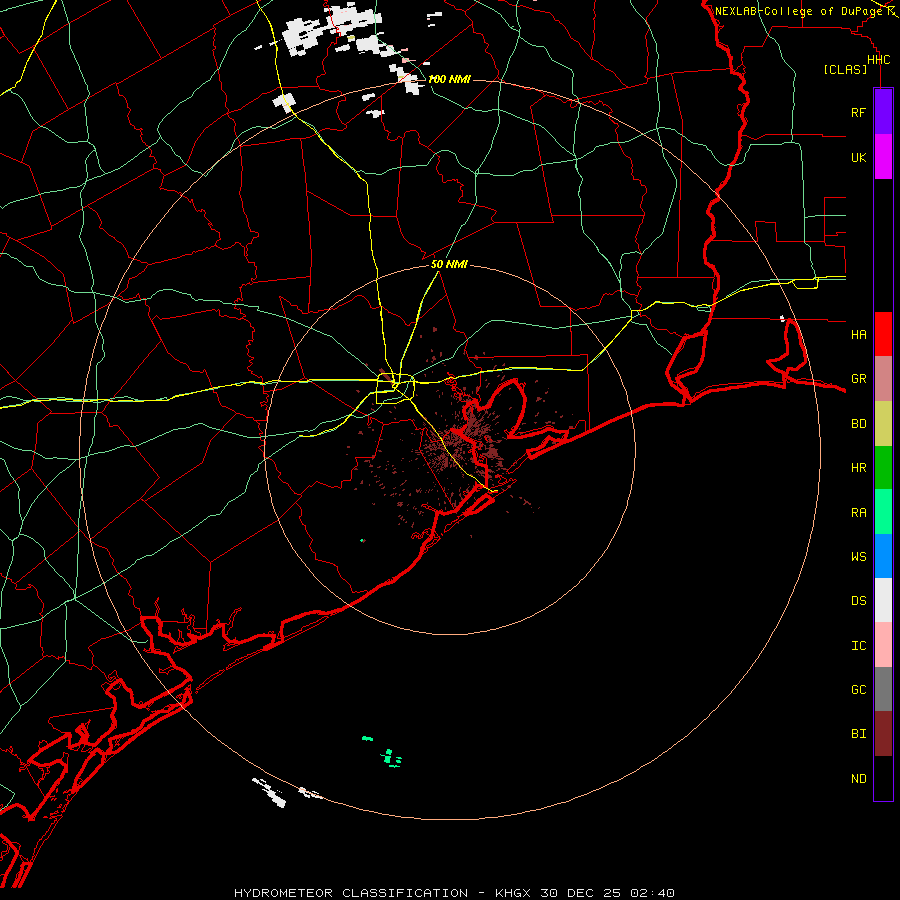This screenshot has height=900, width=900.
Task: Click the BI brown legend swatch
Action: [883, 734]
